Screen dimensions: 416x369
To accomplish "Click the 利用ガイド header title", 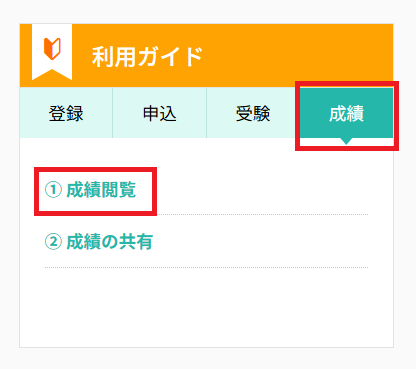I will [147, 57].
